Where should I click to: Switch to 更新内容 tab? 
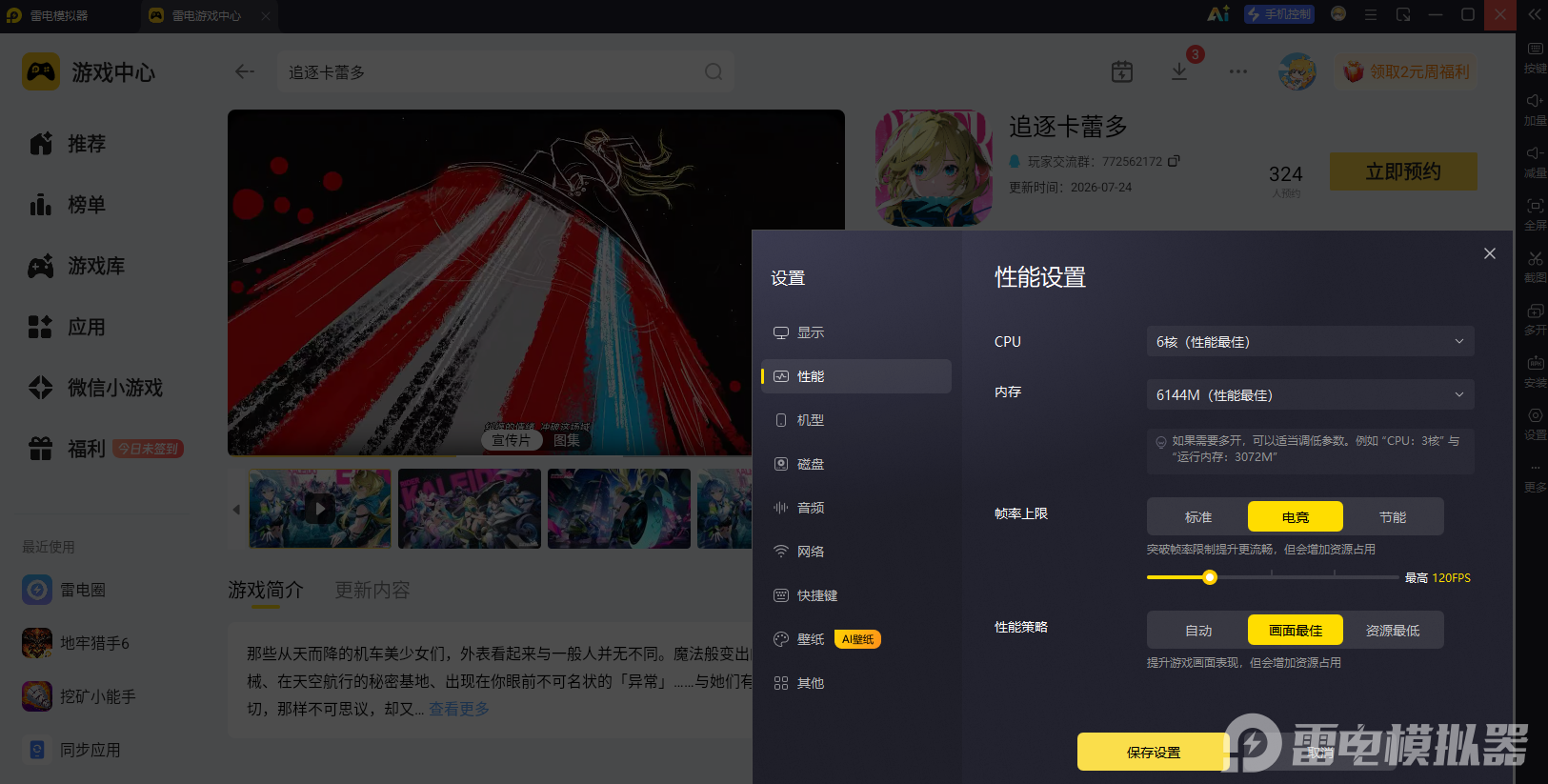(x=372, y=591)
